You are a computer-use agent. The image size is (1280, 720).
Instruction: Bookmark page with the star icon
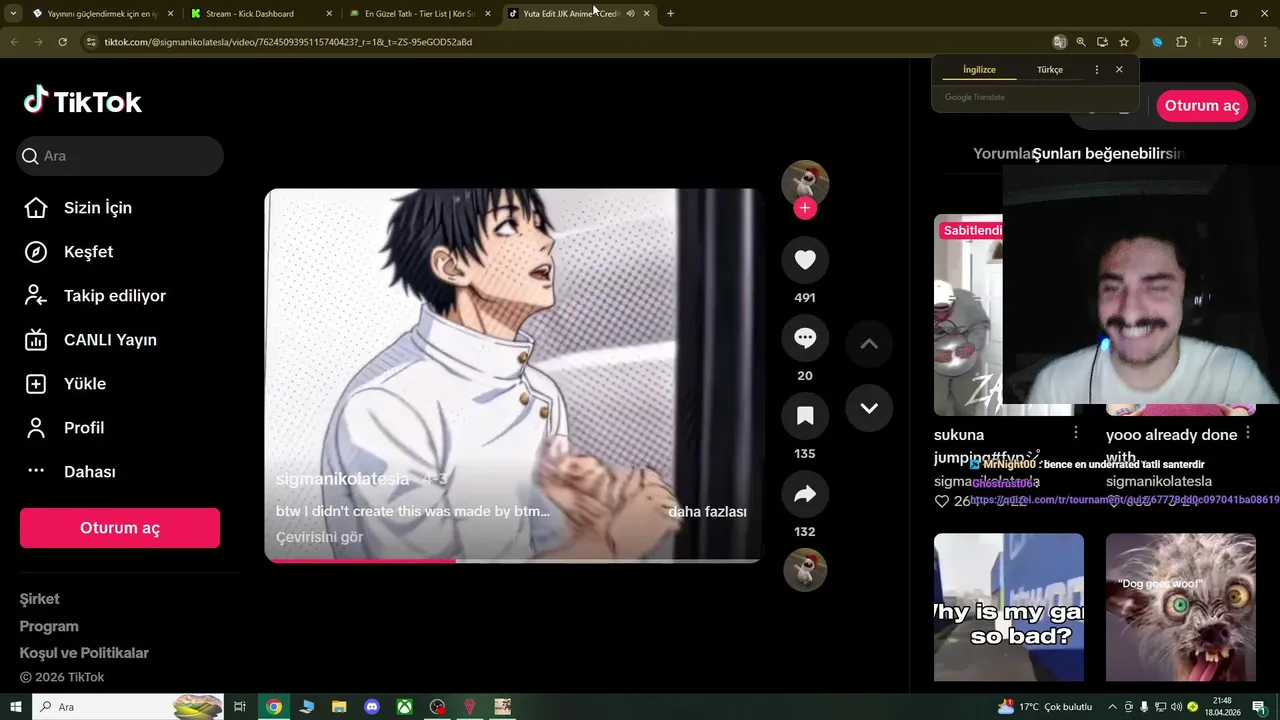click(1124, 42)
